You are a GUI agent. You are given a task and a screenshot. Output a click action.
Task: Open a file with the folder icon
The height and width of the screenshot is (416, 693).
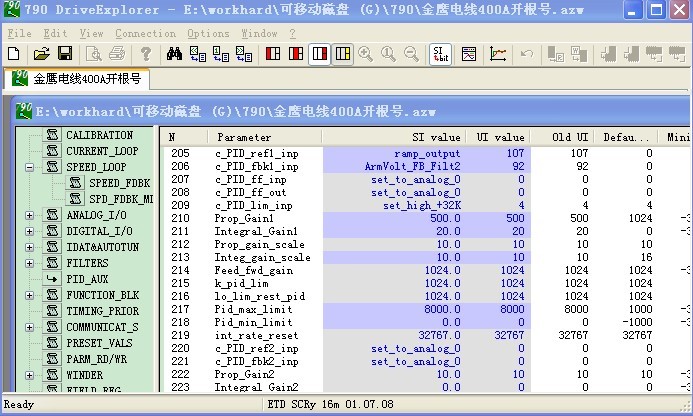click(x=42, y=54)
